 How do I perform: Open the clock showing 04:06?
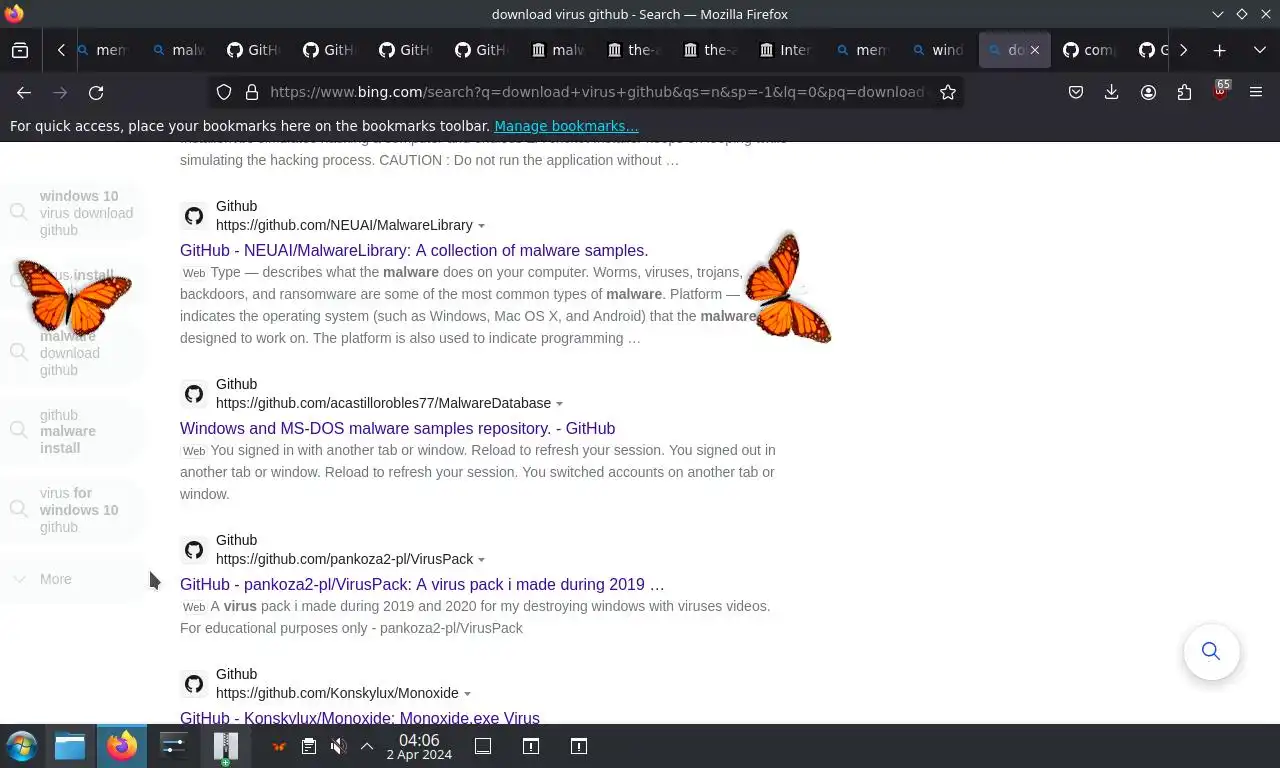419,747
